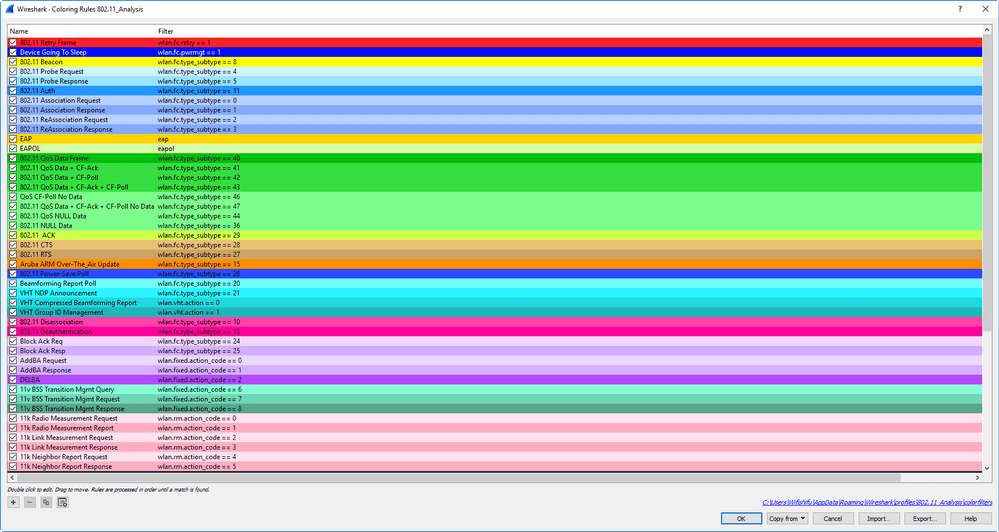Uncheck the 802.11 Retry Frame checkbox
Viewport: 999px width, 532px height.
(x=13, y=43)
